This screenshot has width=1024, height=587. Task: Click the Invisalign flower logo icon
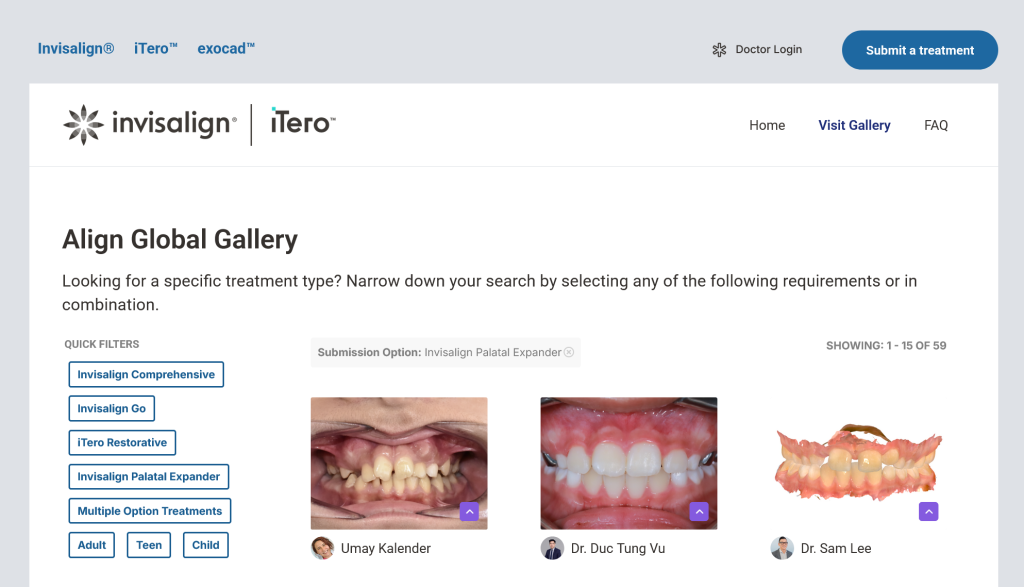click(83, 125)
